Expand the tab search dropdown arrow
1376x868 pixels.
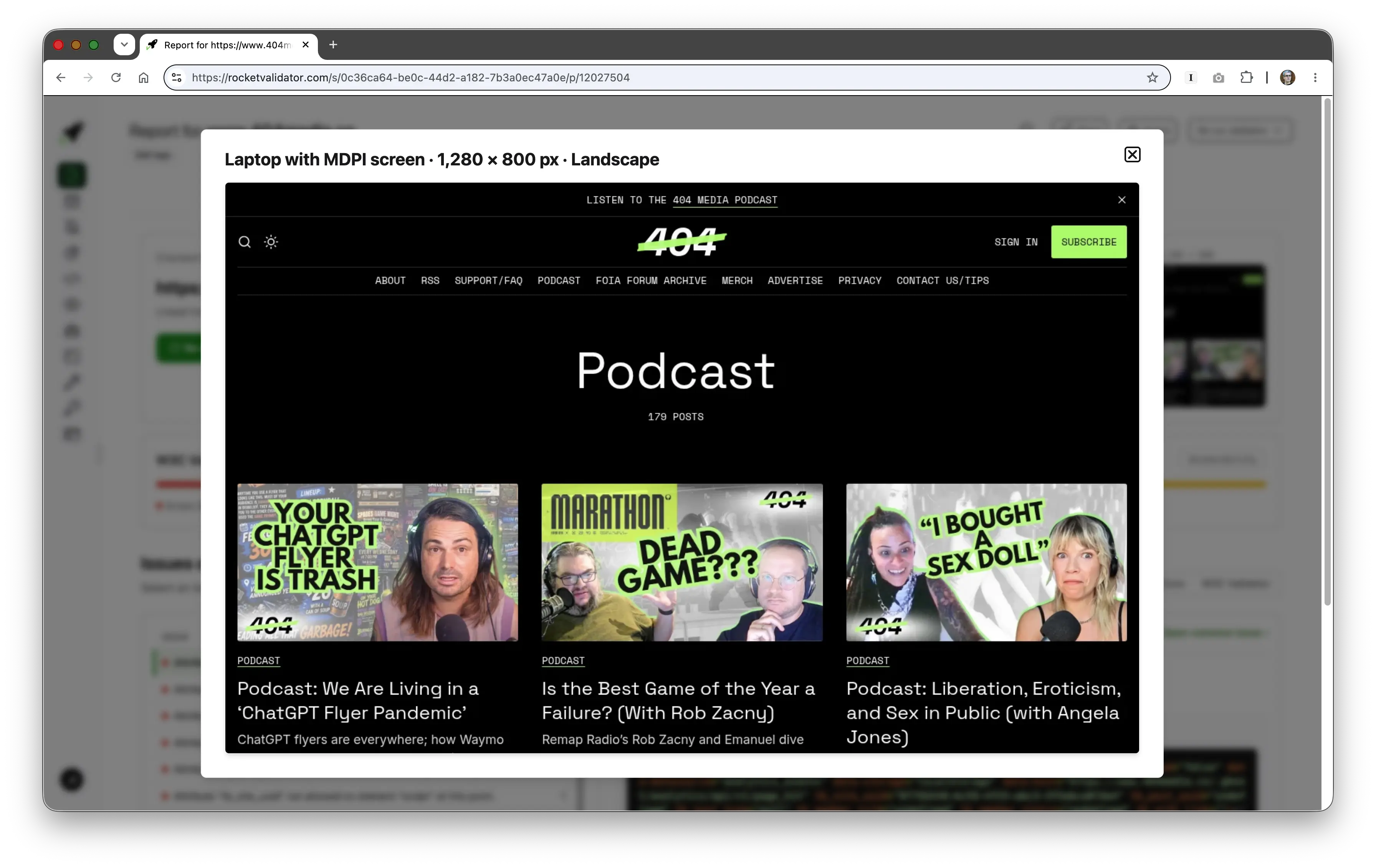click(x=124, y=45)
